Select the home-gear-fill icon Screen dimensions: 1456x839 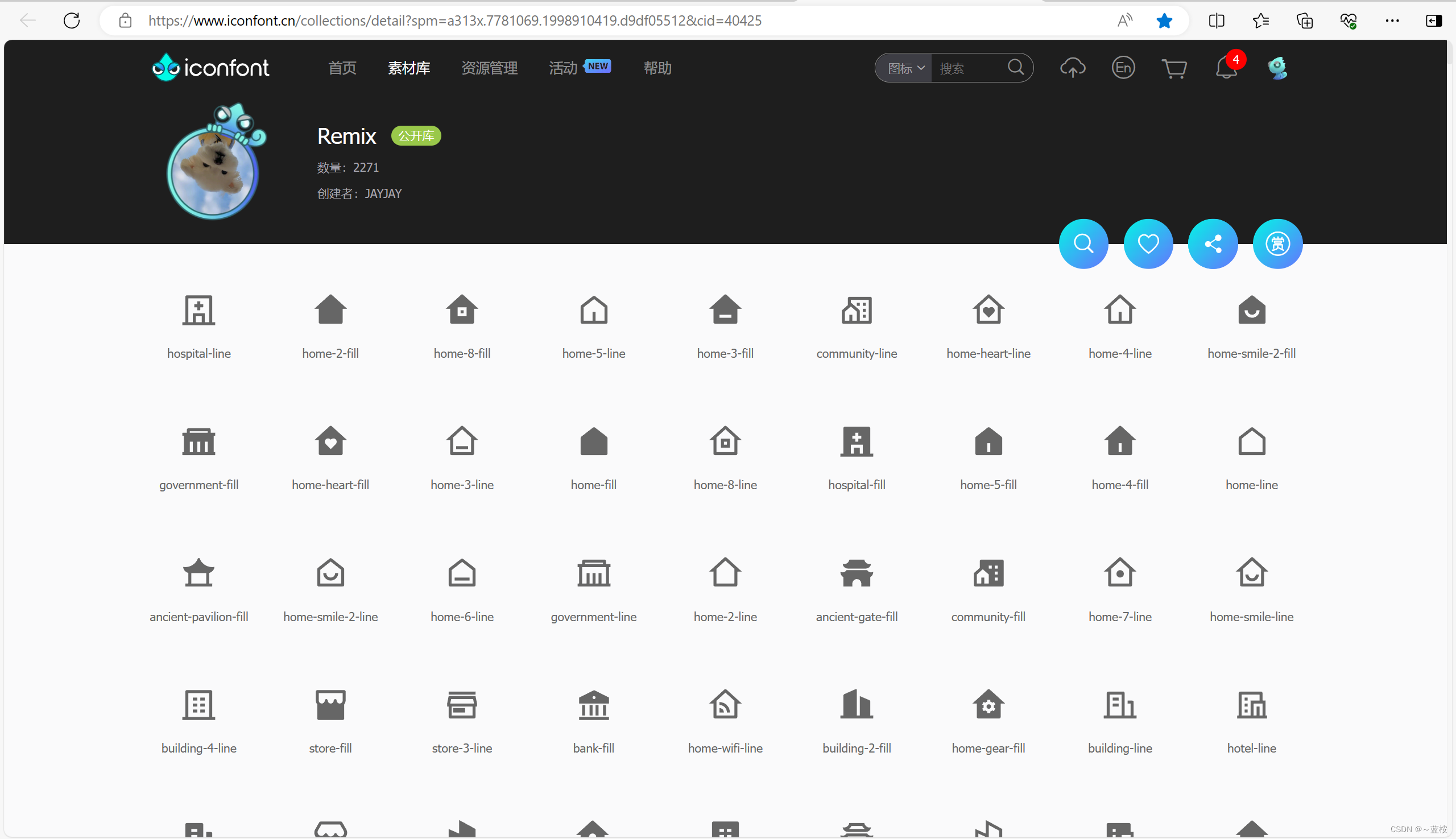(988, 705)
